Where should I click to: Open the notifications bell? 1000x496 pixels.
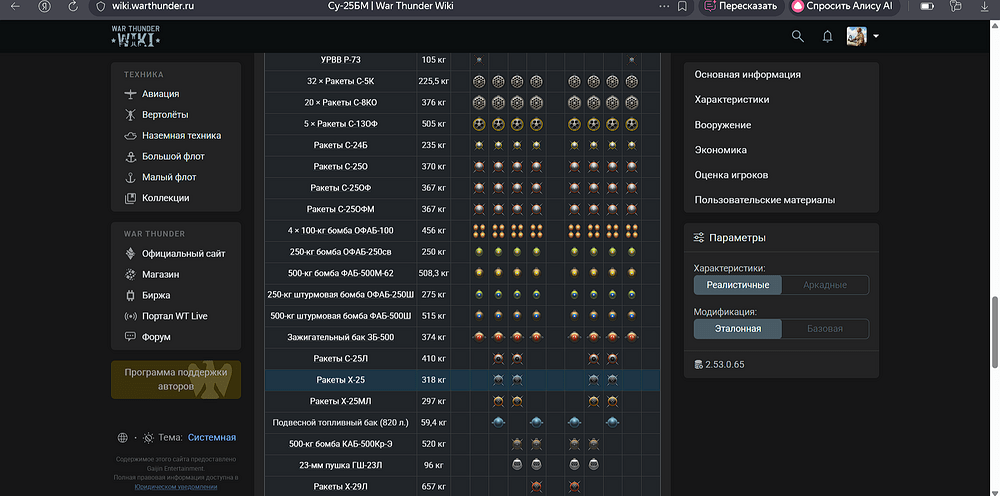pos(827,37)
